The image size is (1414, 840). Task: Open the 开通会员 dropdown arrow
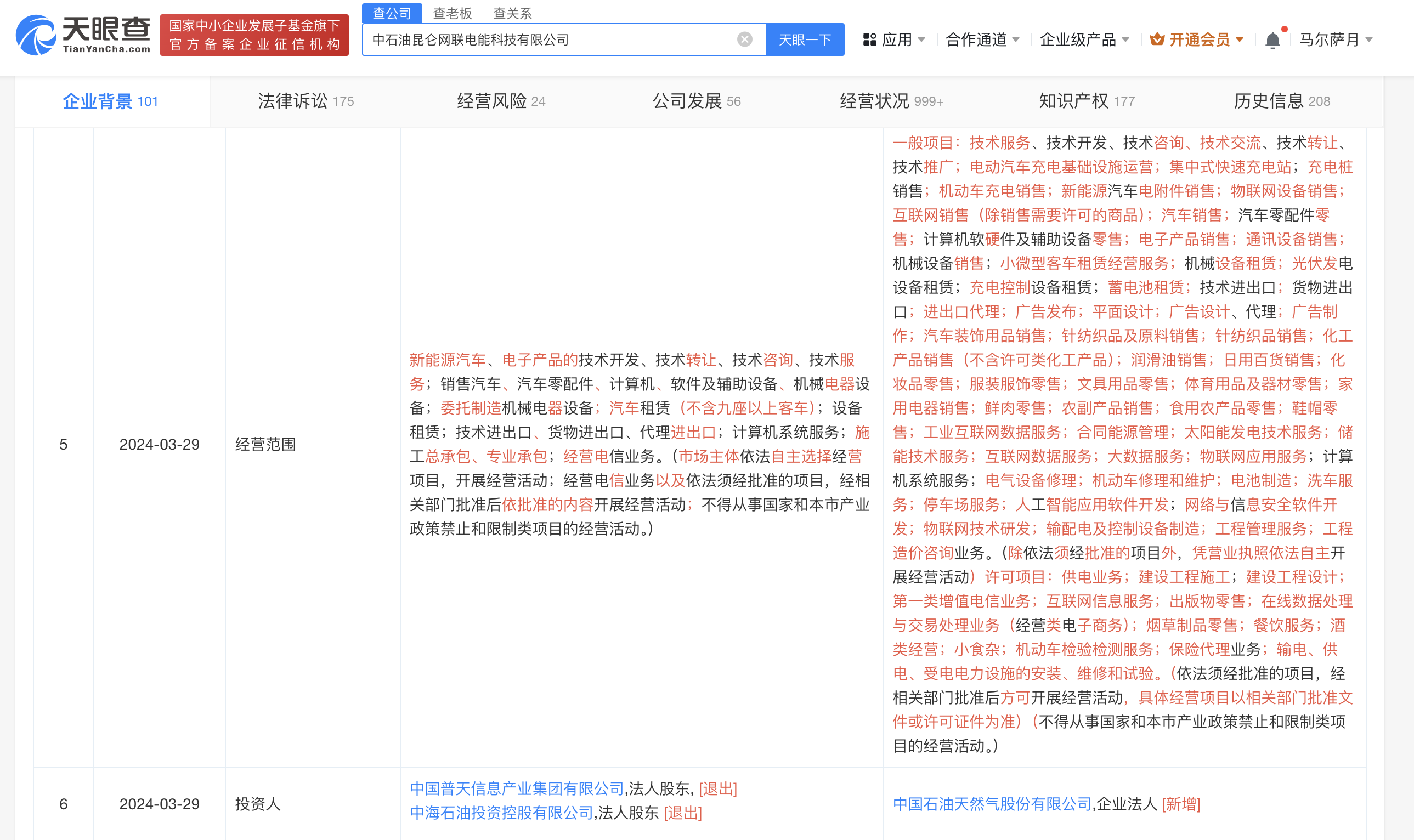tap(1240, 39)
